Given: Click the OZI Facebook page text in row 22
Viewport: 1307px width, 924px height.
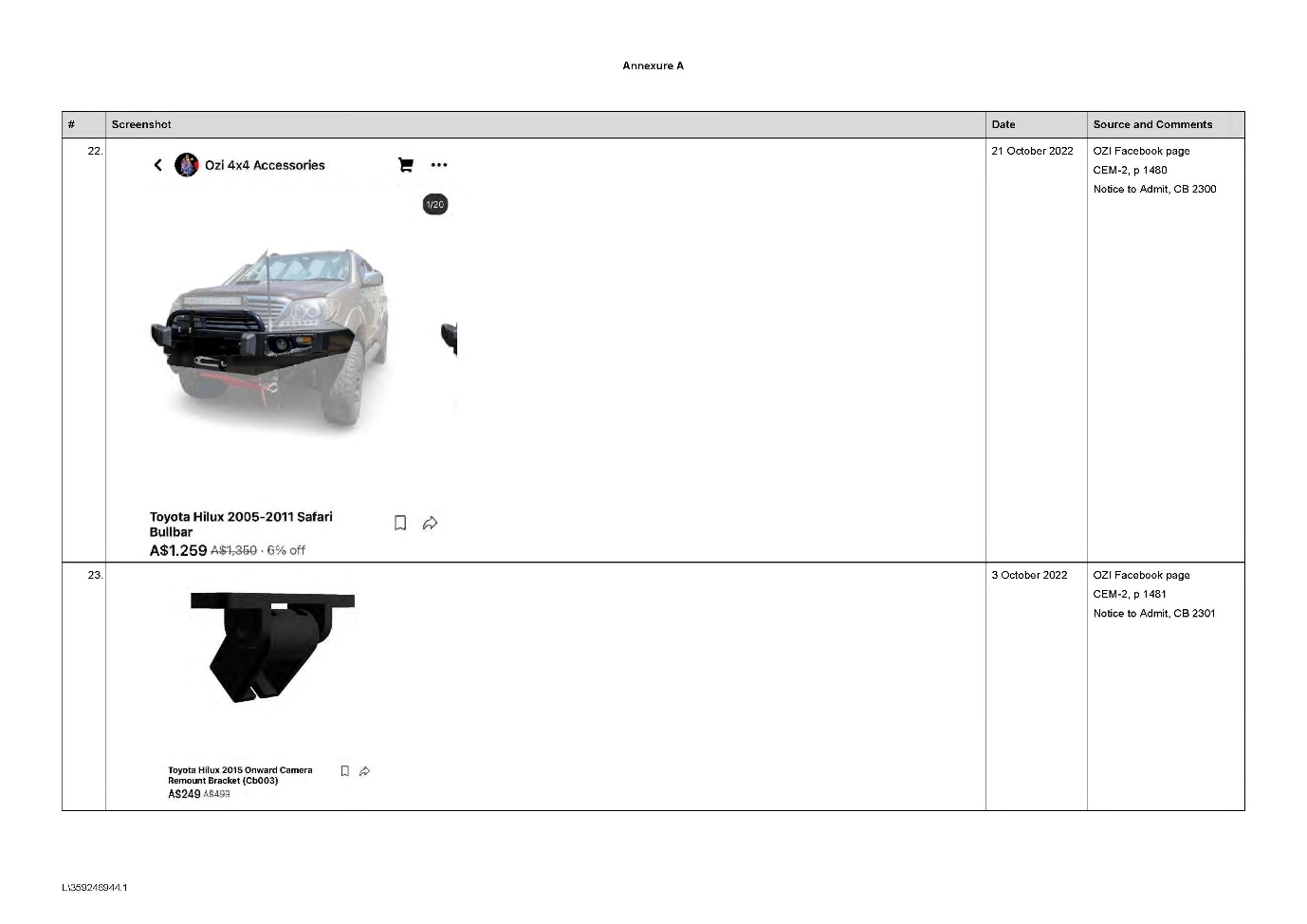Looking at the screenshot, I should (1141, 151).
